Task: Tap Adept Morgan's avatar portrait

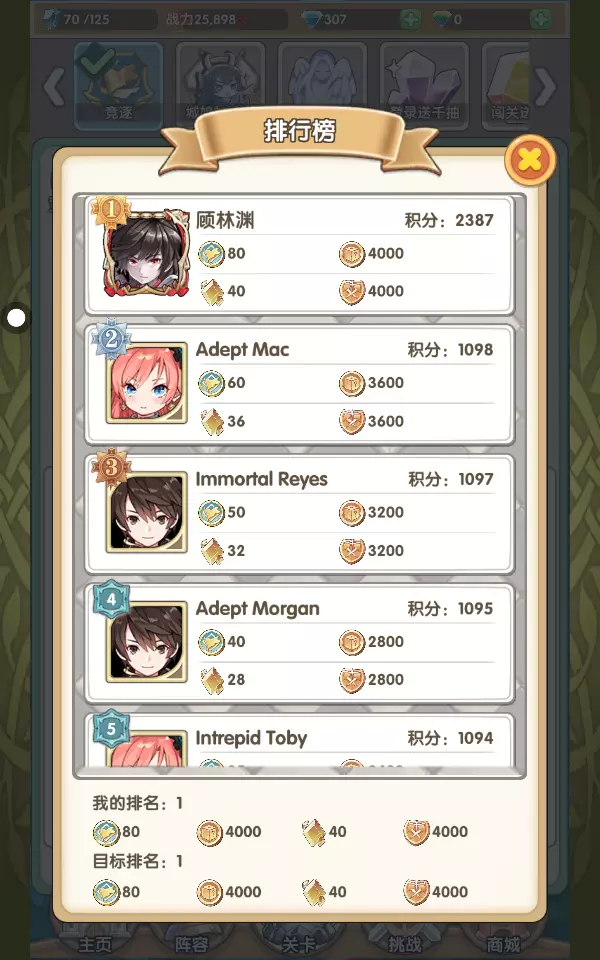Action: point(146,641)
